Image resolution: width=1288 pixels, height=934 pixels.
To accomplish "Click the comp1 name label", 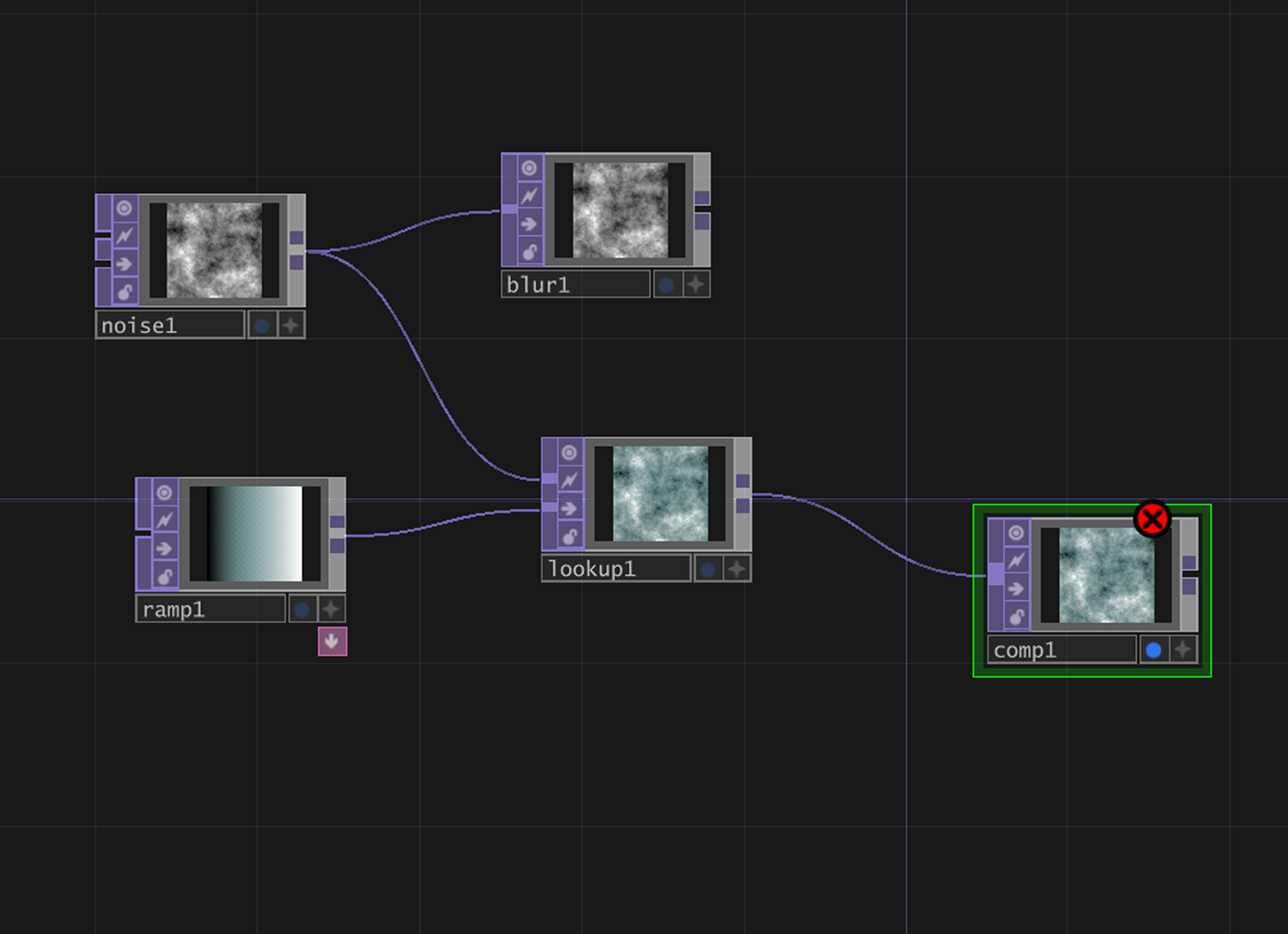I will tap(1060, 650).
